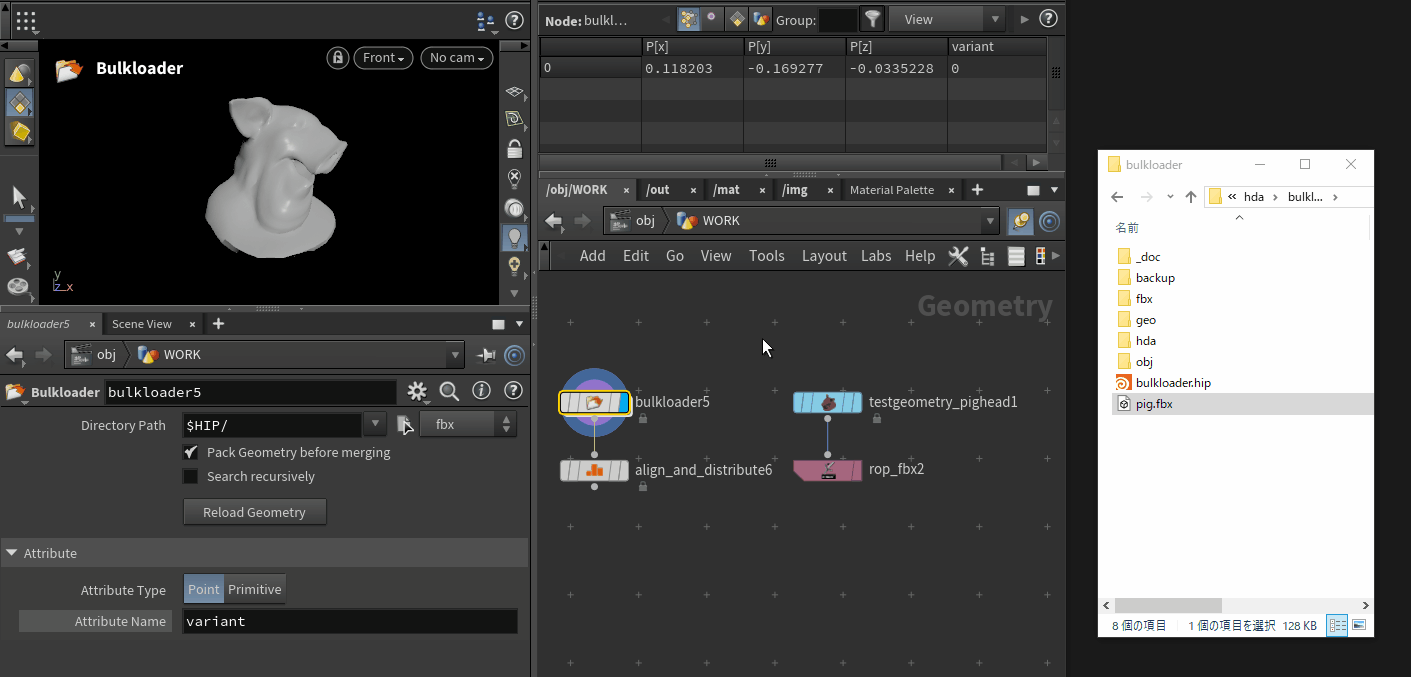Select the bulkloader5 node
Viewport: 1411px width, 677px height.
pyautogui.click(x=594, y=402)
